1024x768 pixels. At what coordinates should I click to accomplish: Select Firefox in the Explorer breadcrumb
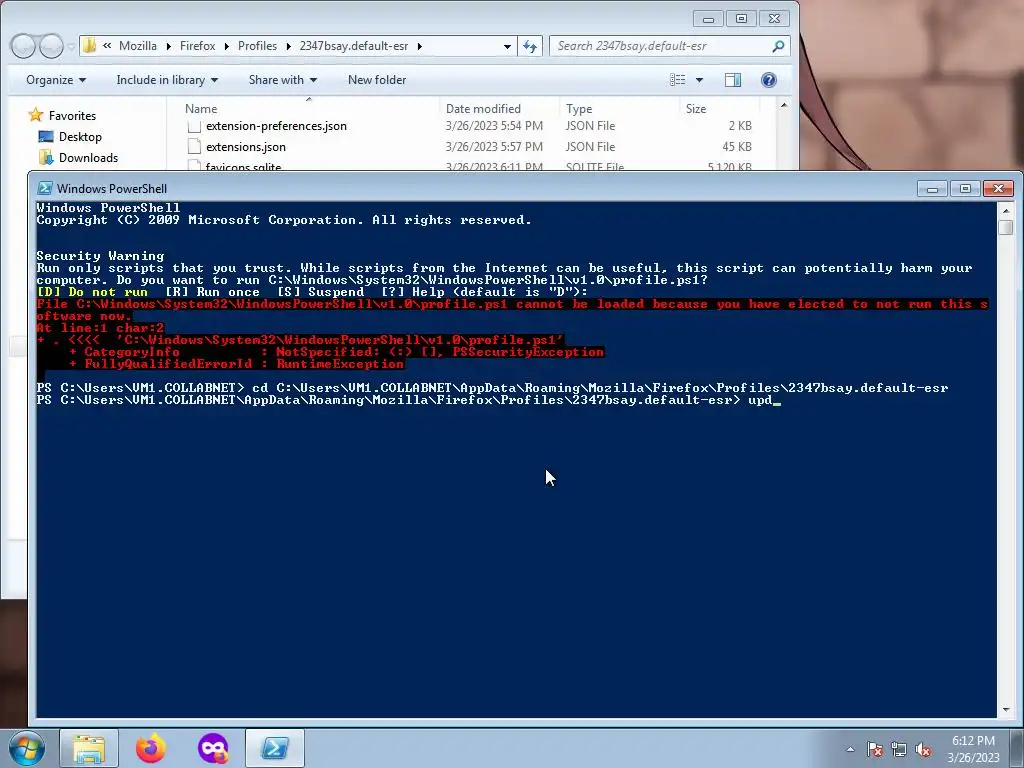197,46
